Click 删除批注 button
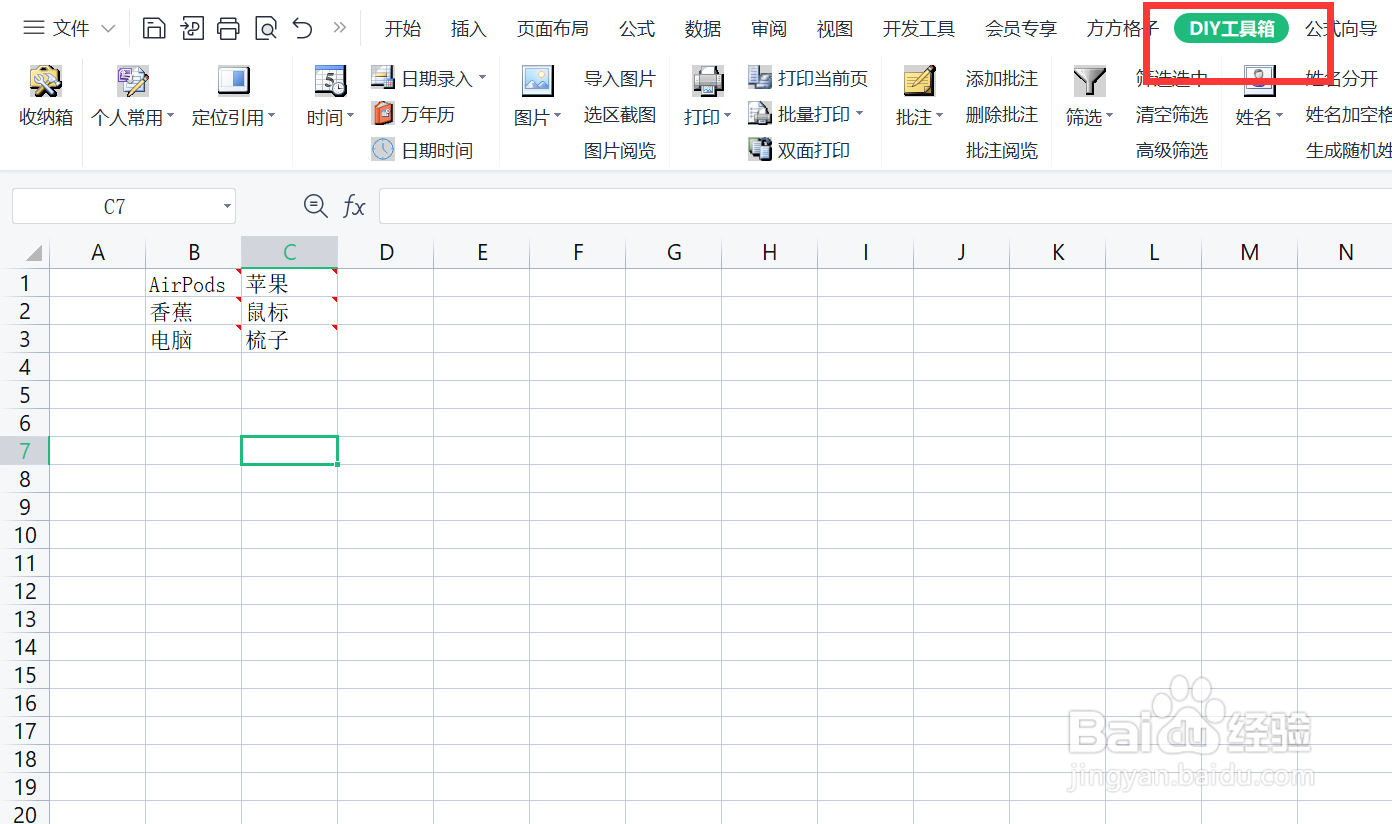The height and width of the screenshot is (824, 1392). click(x=1002, y=115)
